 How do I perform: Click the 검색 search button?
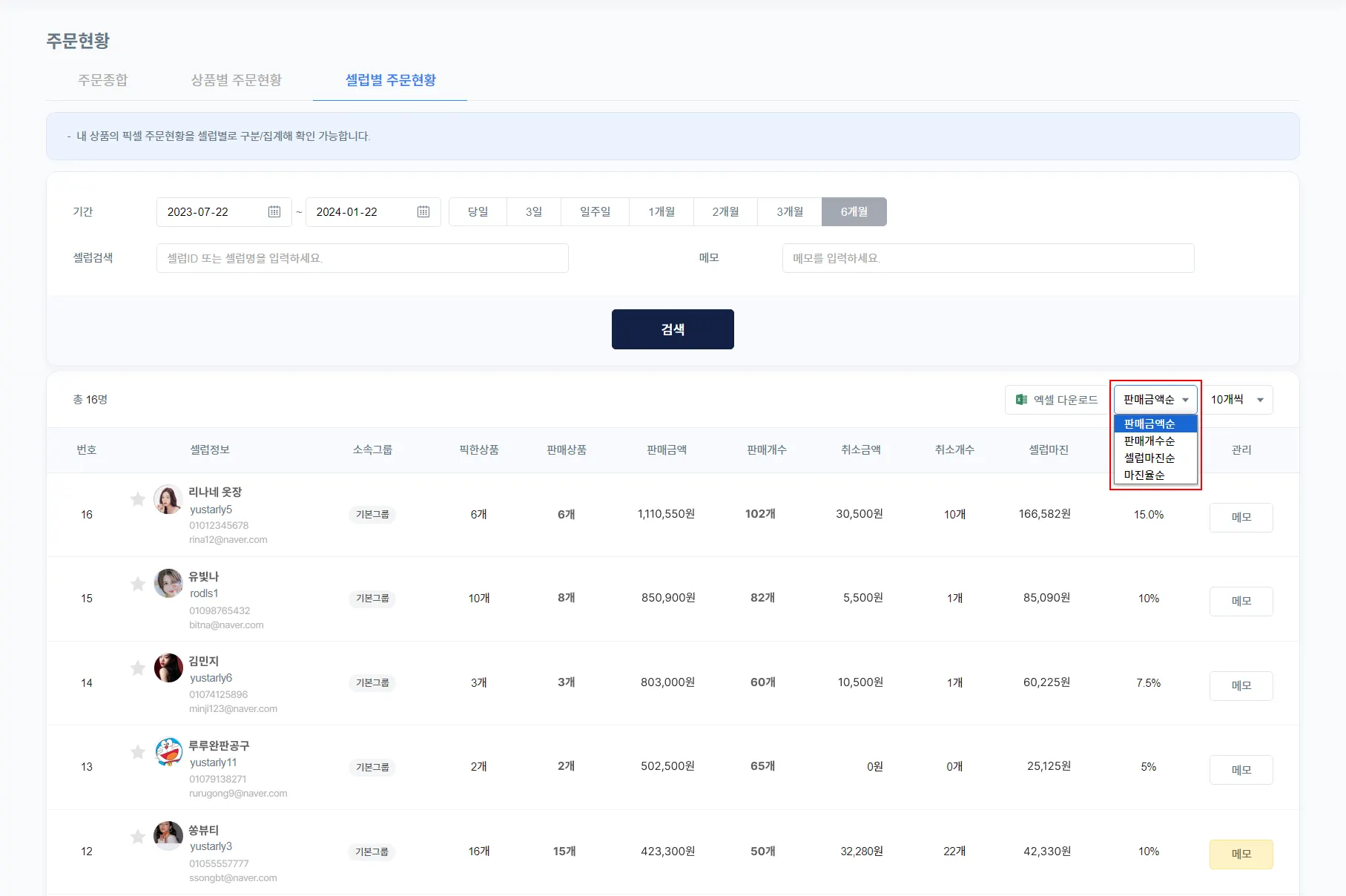[673, 329]
